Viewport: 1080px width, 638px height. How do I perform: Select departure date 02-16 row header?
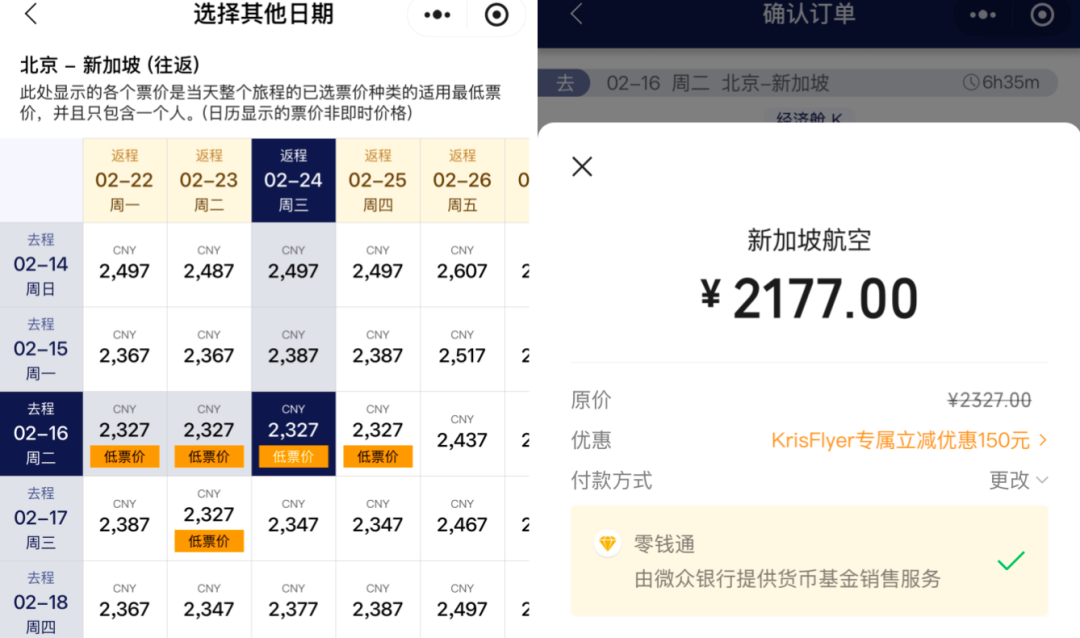point(41,433)
